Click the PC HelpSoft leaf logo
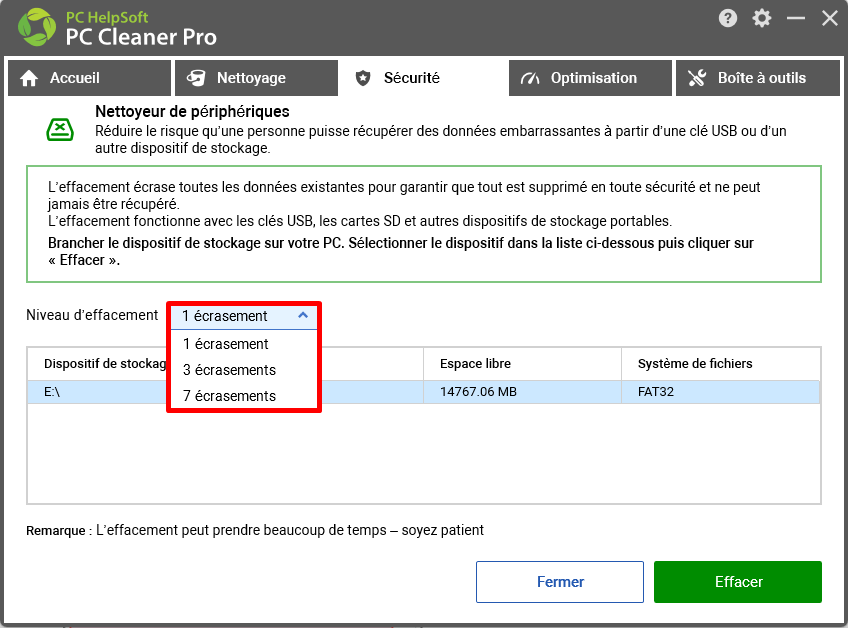 37,27
